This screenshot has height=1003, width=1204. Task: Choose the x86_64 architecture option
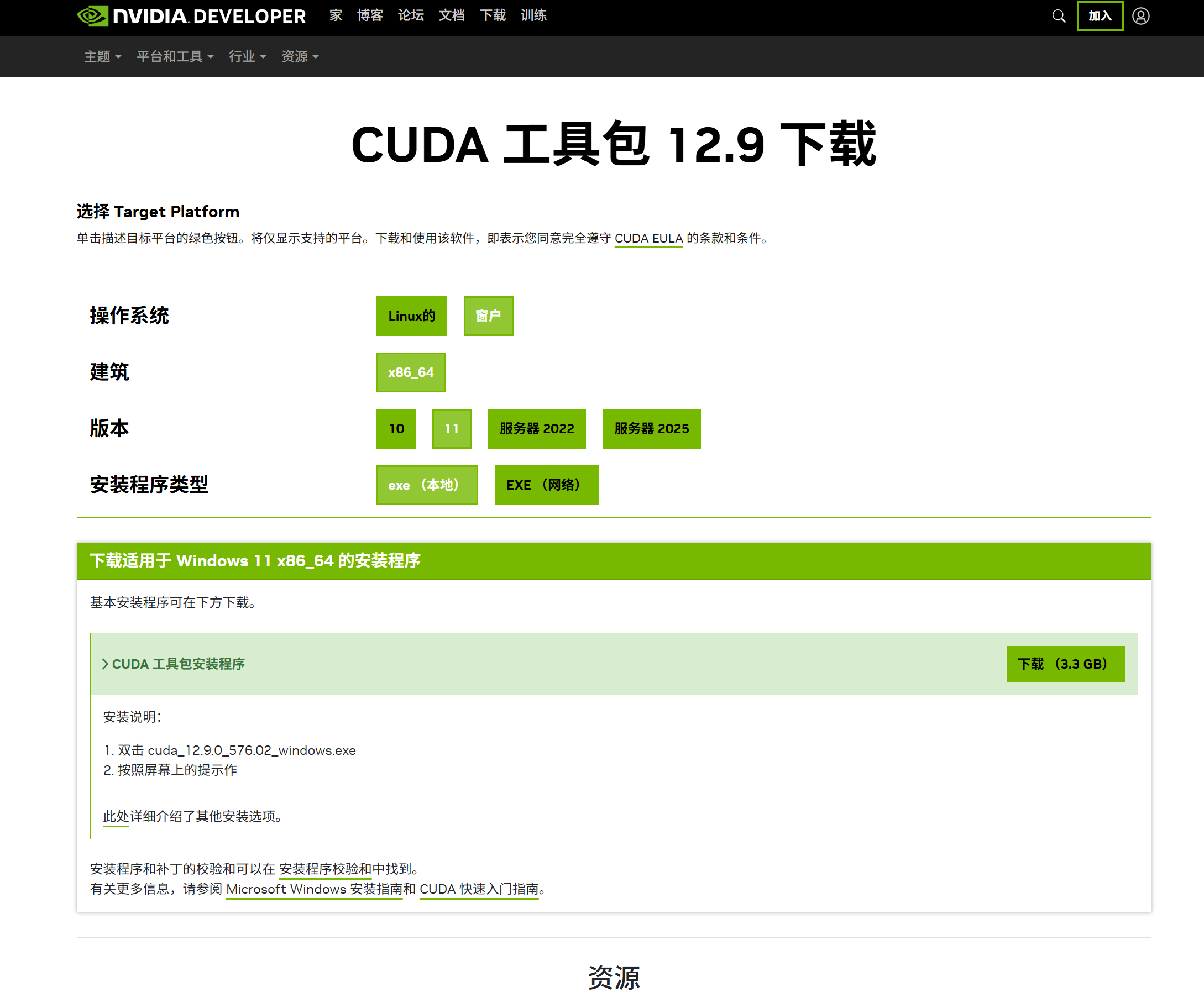pos(411,372)
